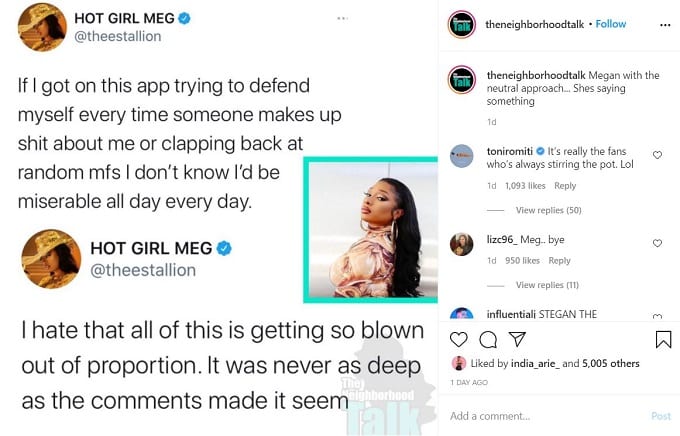
Task: Open the tweet's three-dot more menu
Action: click(x=343, y=18)
